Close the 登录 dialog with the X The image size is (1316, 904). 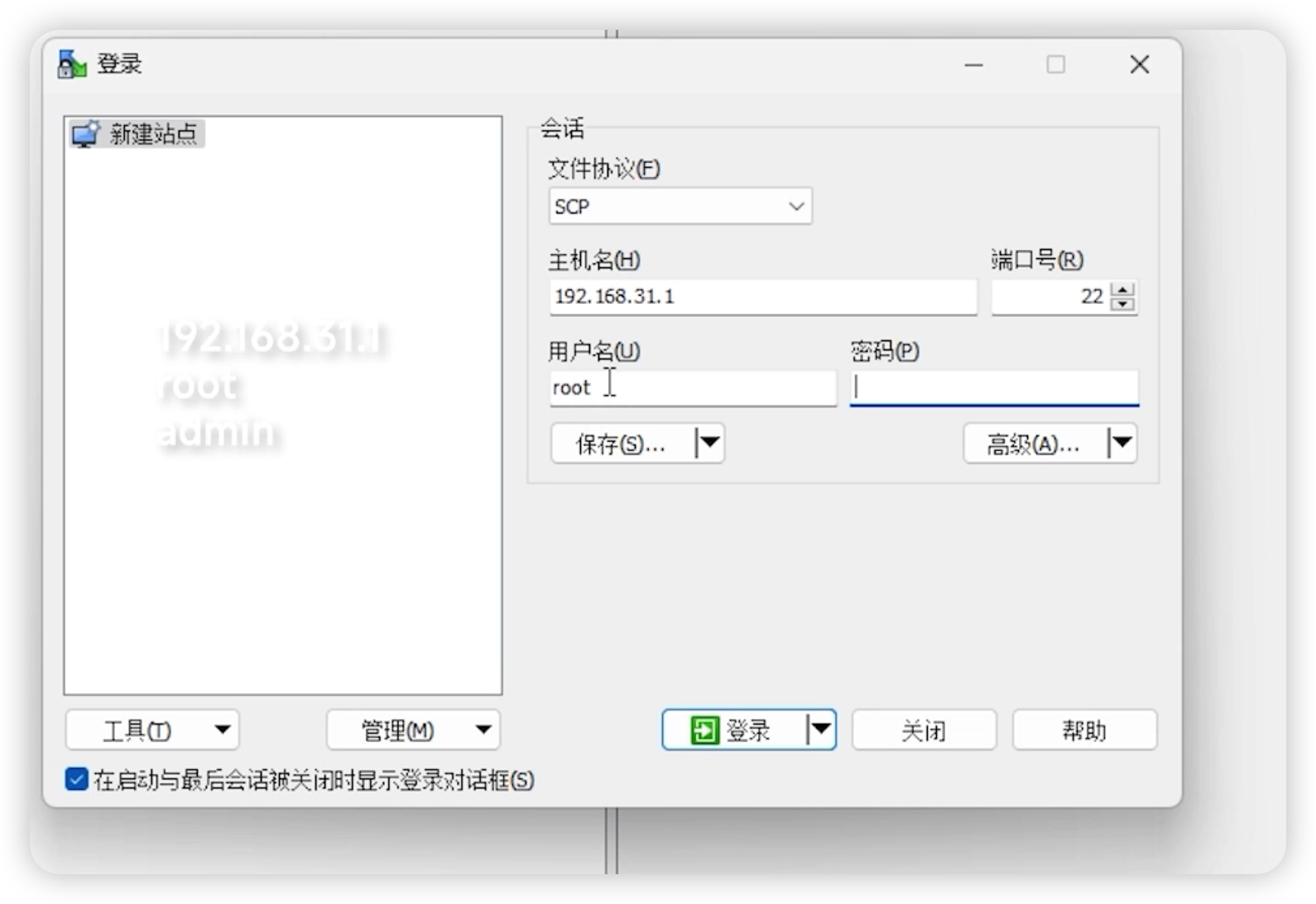pyautogui.click(x=1140, y=65)
